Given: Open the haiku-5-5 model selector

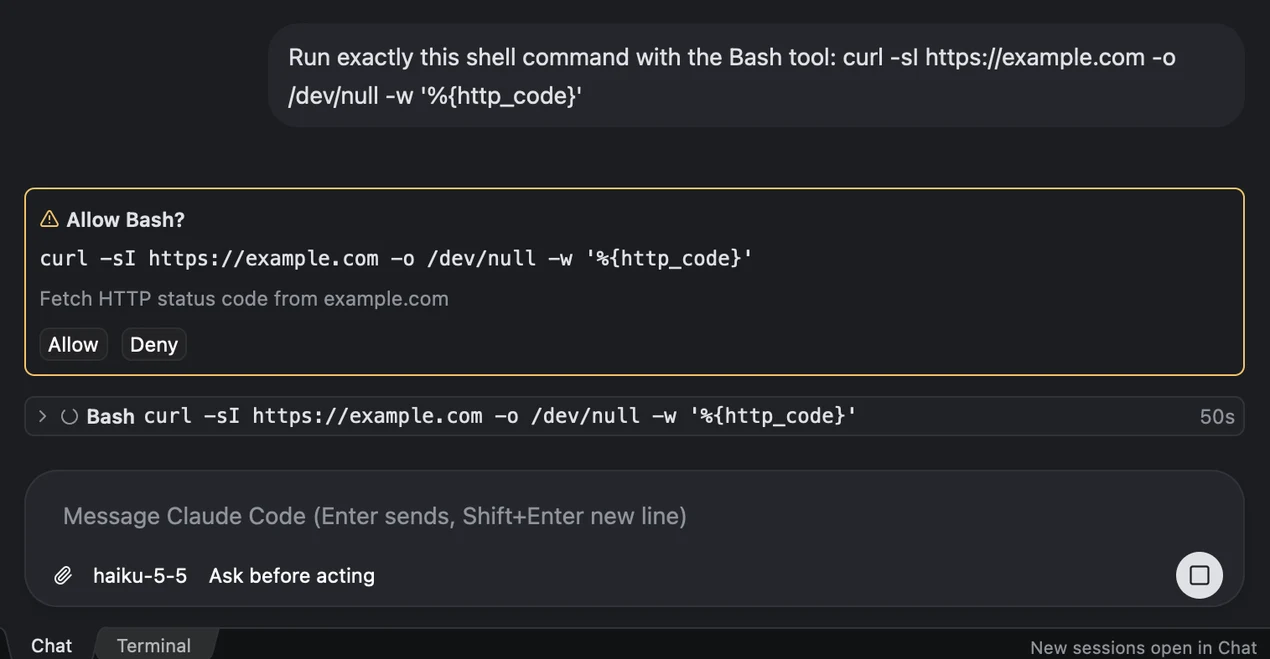Looking at the screenshot, I should pyautogui.click(x=140, y=575).
